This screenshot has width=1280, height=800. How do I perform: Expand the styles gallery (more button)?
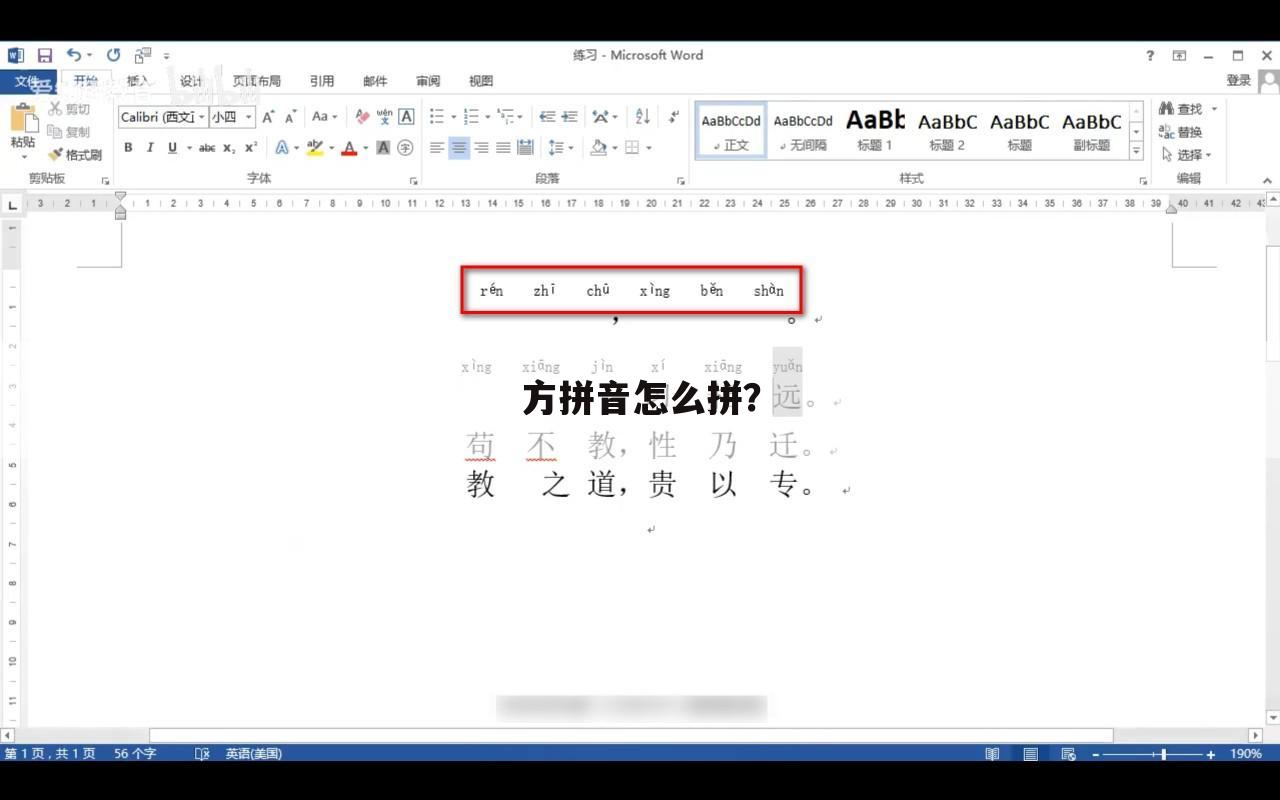pos(1136,151)
